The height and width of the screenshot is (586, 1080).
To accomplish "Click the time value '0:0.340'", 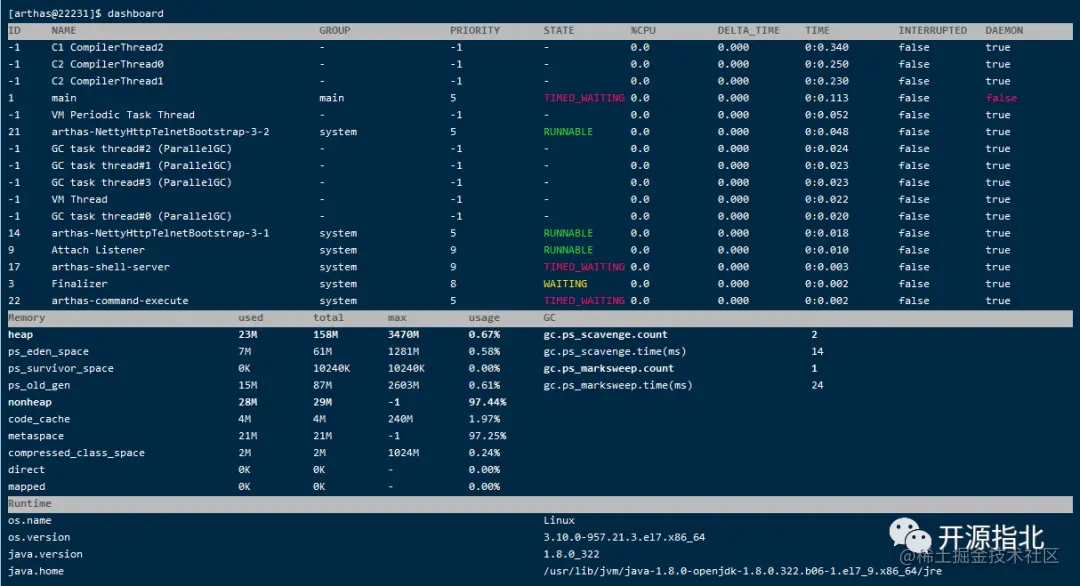I will click(827, 47).
